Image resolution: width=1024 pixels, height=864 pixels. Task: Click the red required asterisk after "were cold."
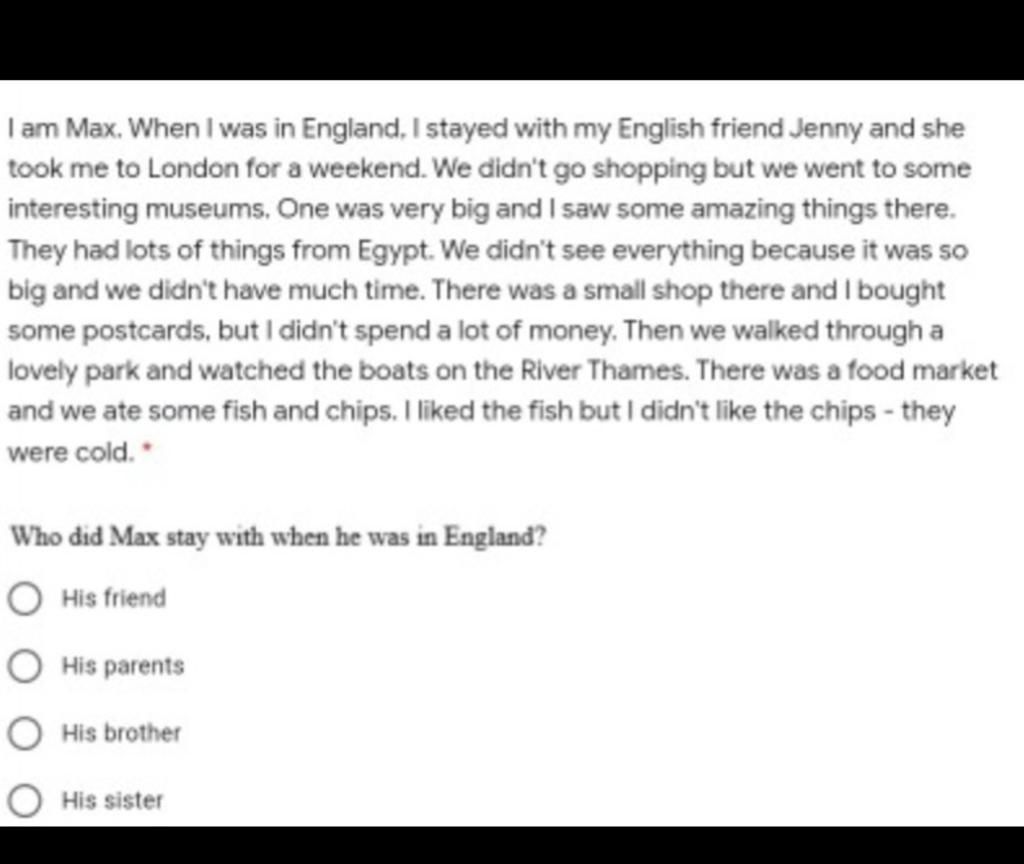pyautogui.click(x=147, y=447)
